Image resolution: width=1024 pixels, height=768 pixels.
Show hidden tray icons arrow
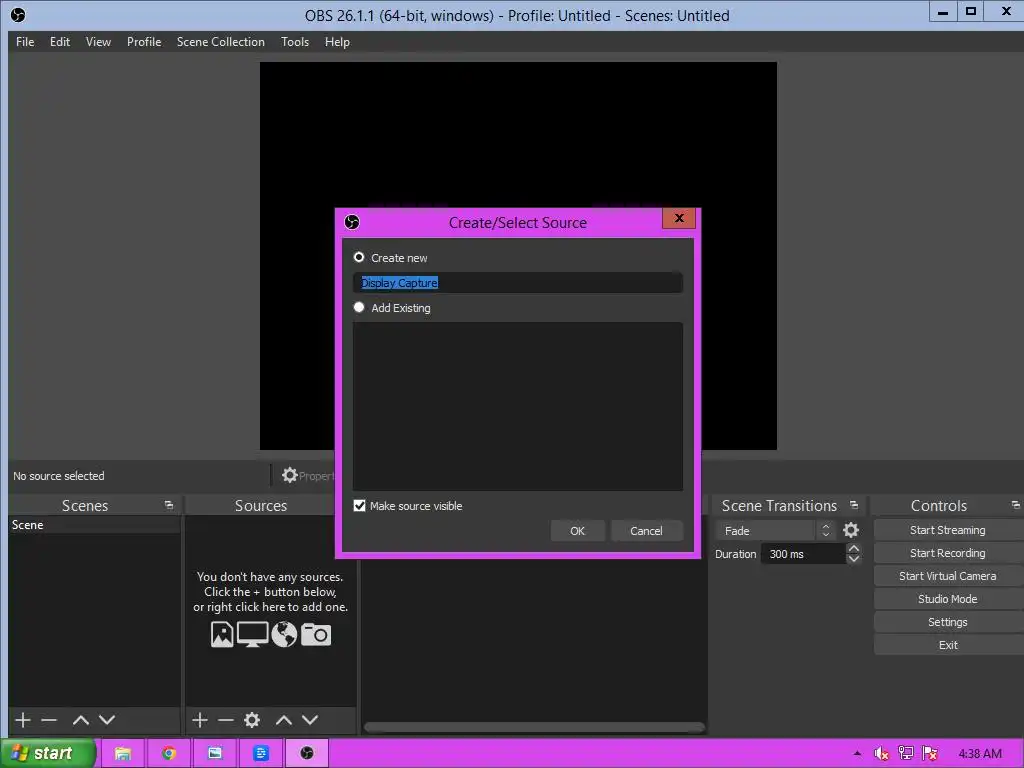pos(857,754)
